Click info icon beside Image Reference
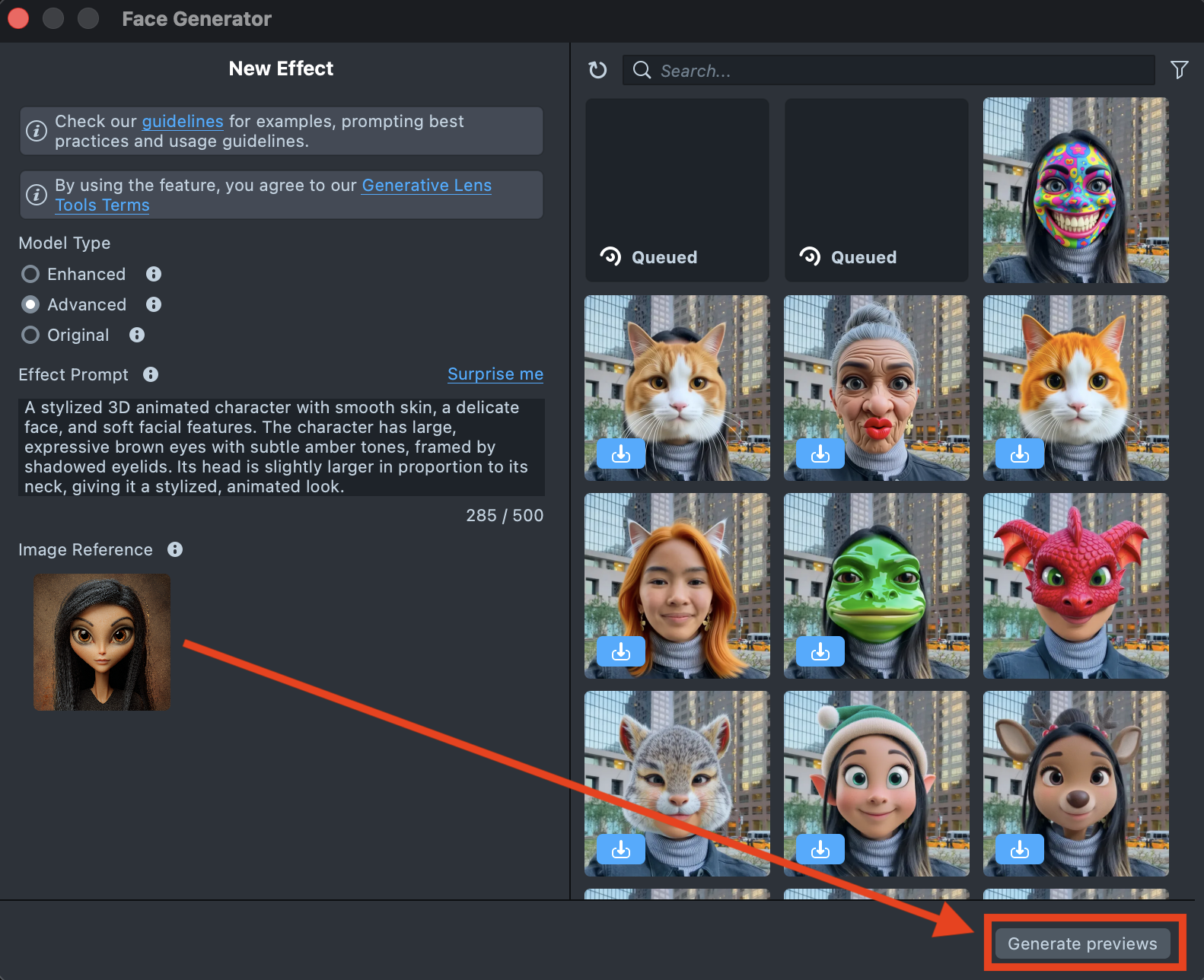 (x=175, y=549)
